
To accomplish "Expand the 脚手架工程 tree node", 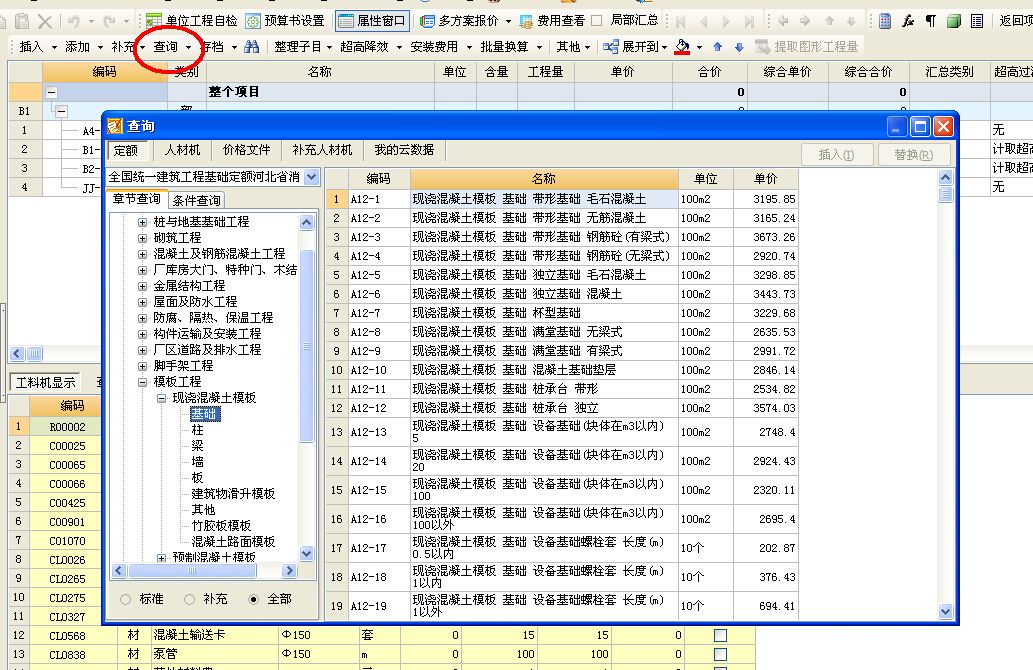I will (x=142, y=366).
